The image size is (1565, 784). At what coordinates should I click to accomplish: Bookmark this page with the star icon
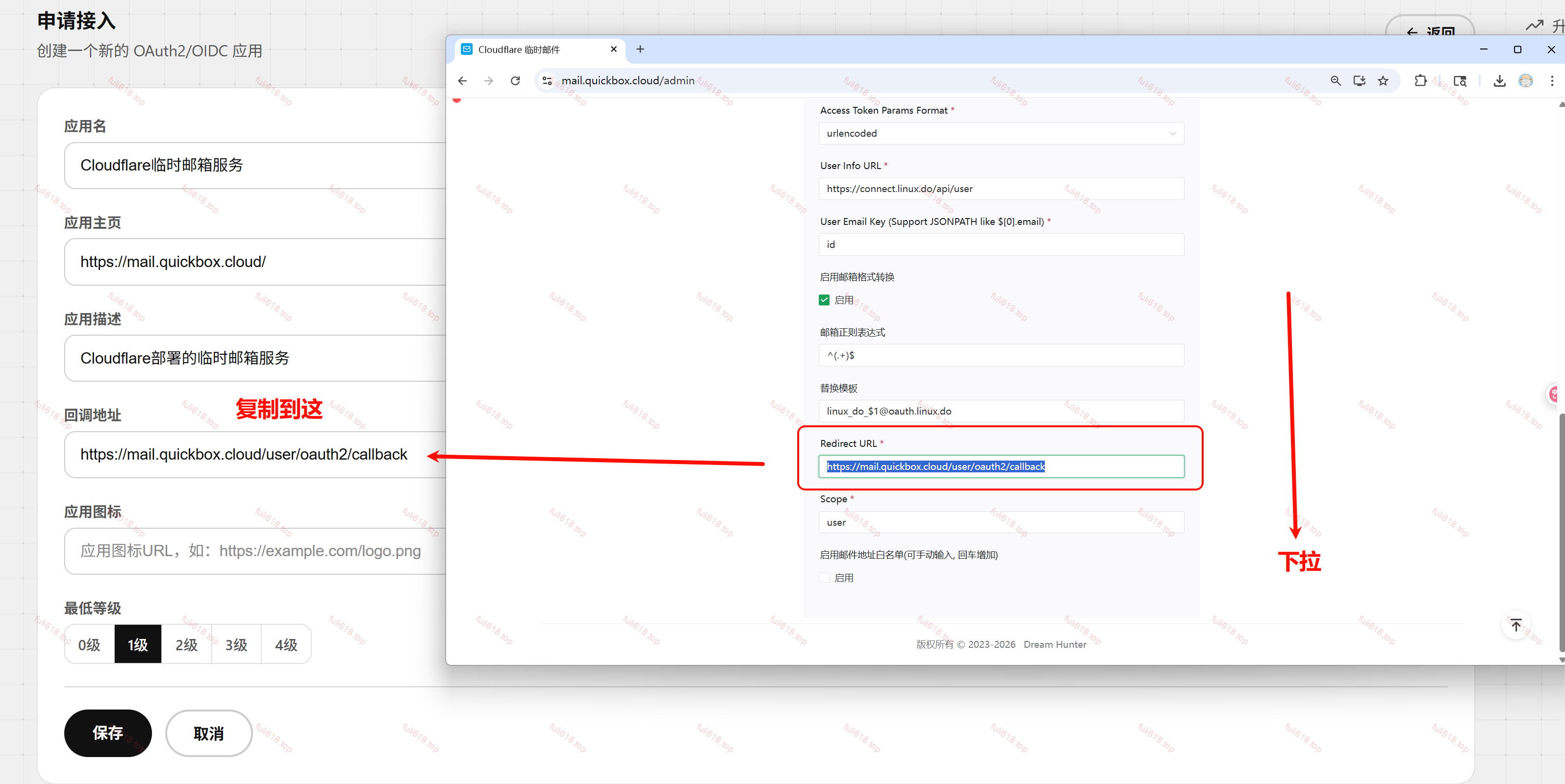pos(1384,81)
